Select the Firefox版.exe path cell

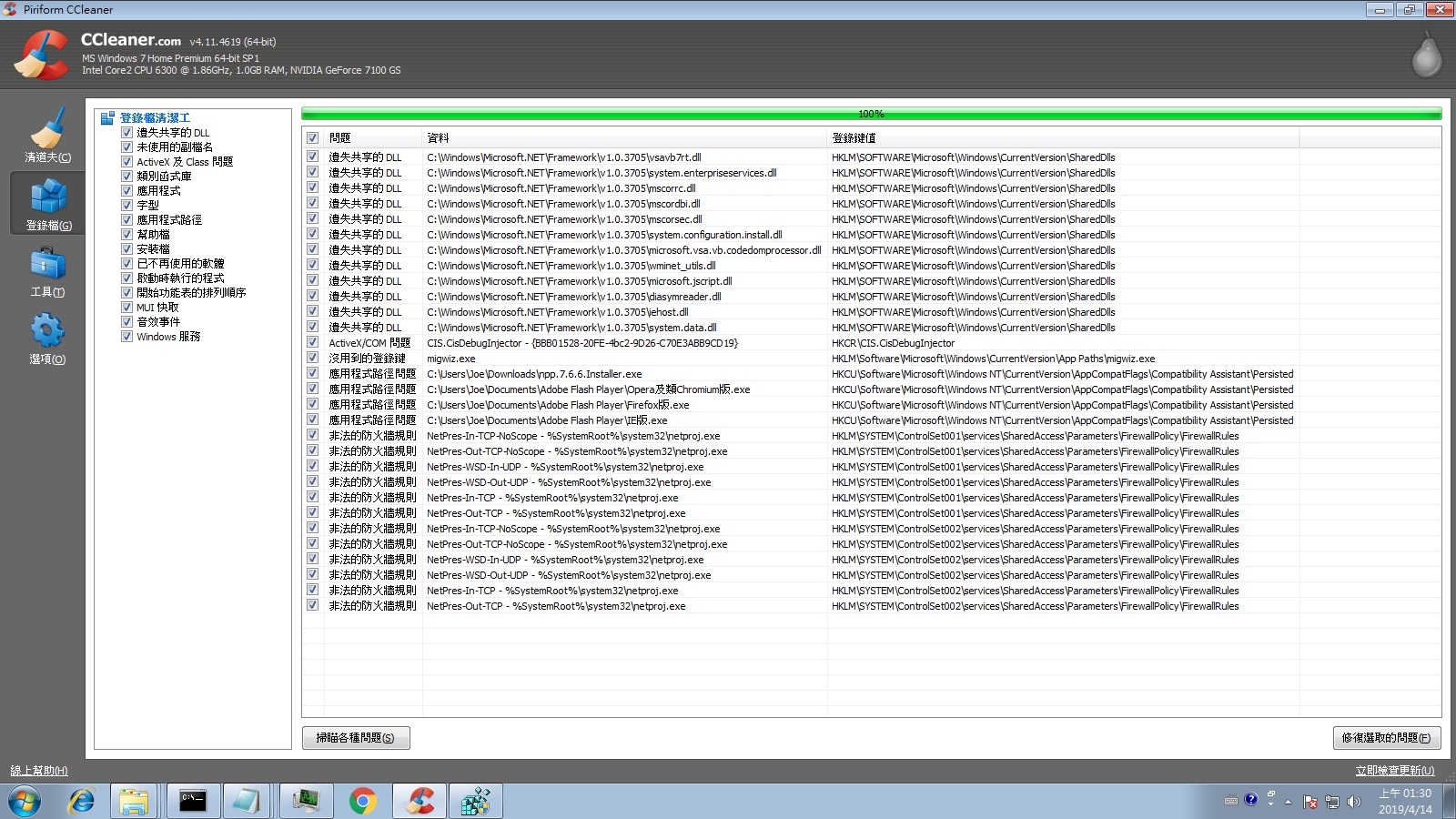[x=558, y=405]
